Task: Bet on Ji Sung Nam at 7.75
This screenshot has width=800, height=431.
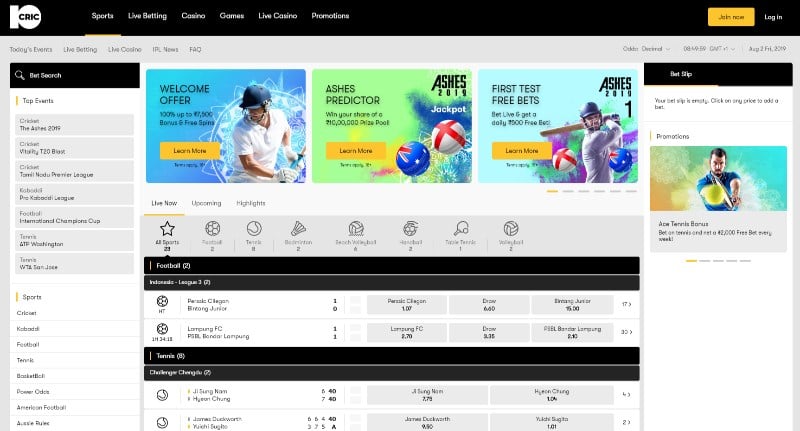Action: pos(427,395)
